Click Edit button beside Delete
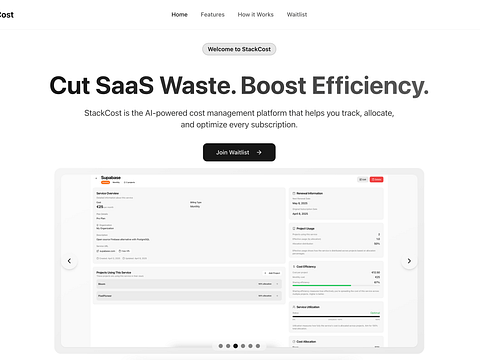480x360 pixels. tap(362, 179)
